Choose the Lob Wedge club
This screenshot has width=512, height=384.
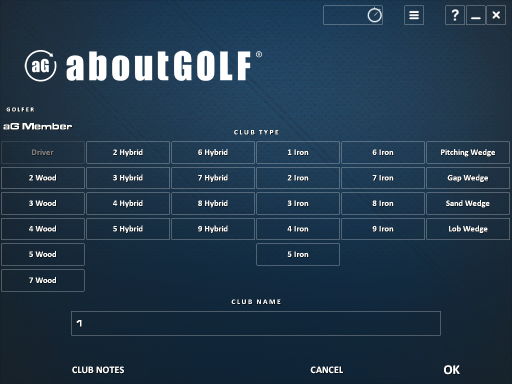point(468,229)
